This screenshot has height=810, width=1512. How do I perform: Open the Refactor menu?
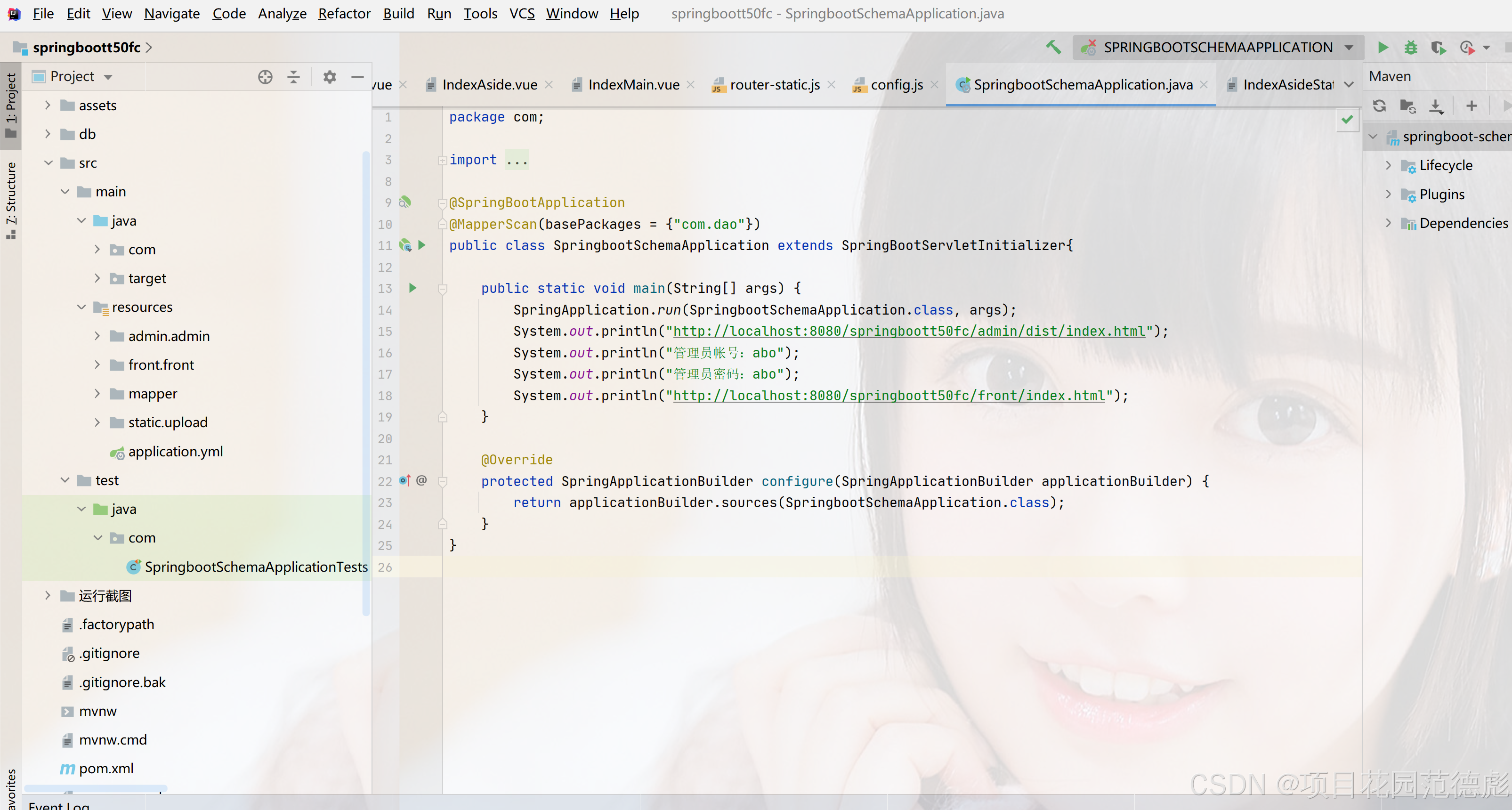(x=344, y=14)
